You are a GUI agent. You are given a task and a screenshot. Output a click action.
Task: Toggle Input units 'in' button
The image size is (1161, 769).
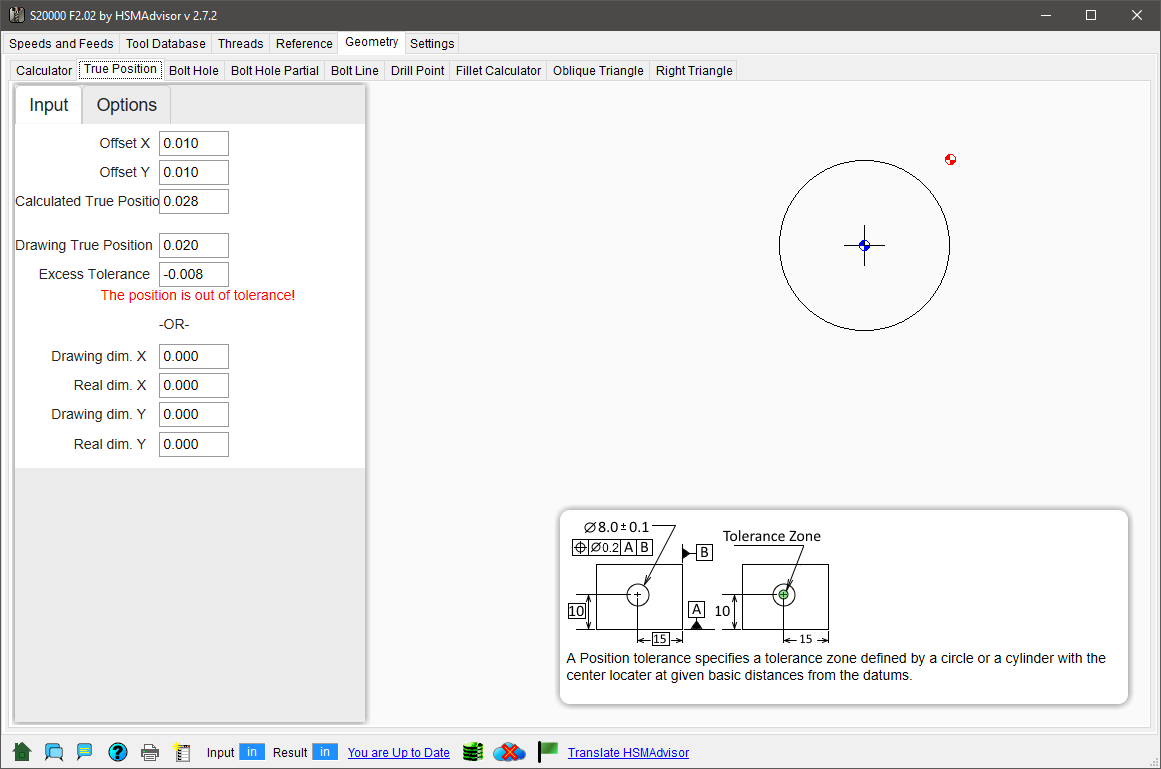[x=252, y=752]
